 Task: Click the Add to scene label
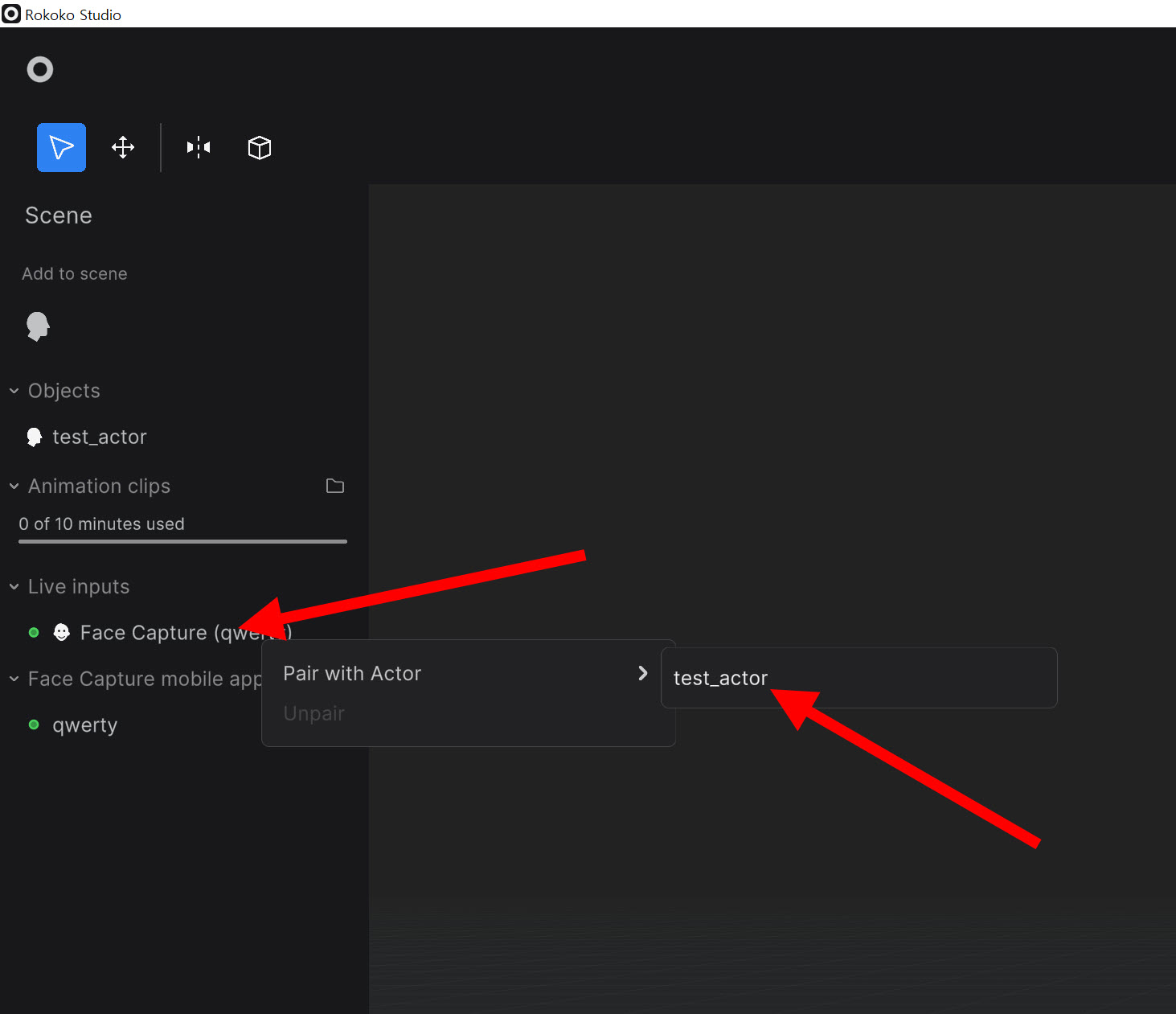click(75, 273)
